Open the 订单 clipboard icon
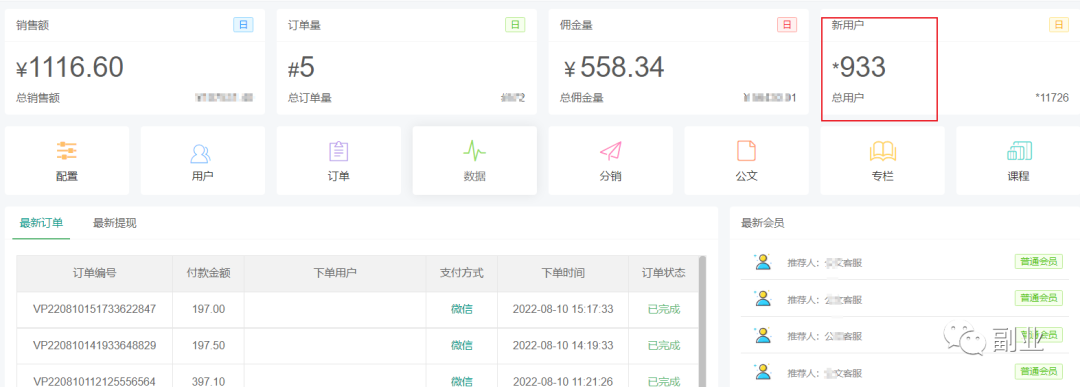 [338, 151]
